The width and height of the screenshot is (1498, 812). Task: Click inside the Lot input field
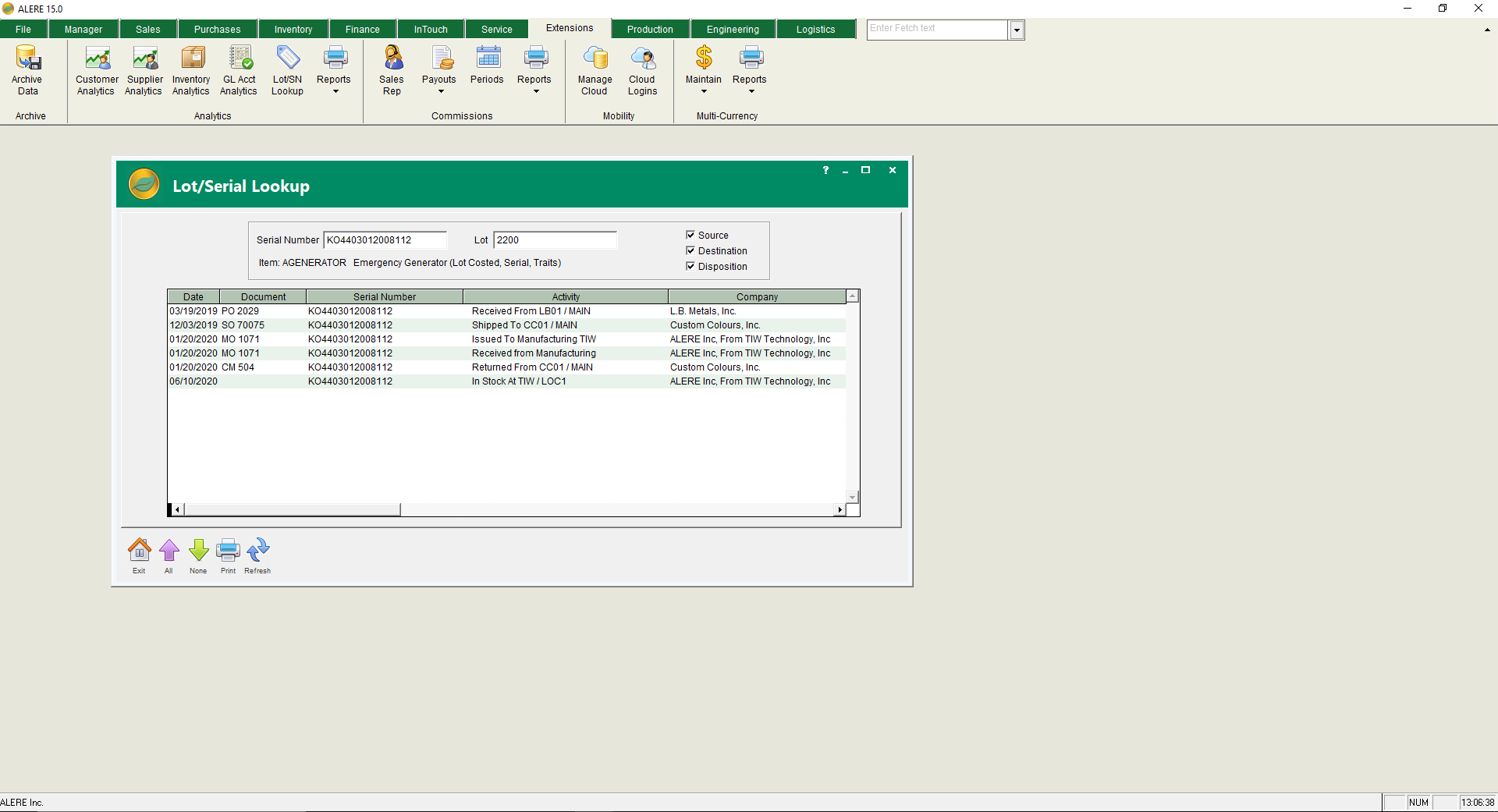click(554, 239)
